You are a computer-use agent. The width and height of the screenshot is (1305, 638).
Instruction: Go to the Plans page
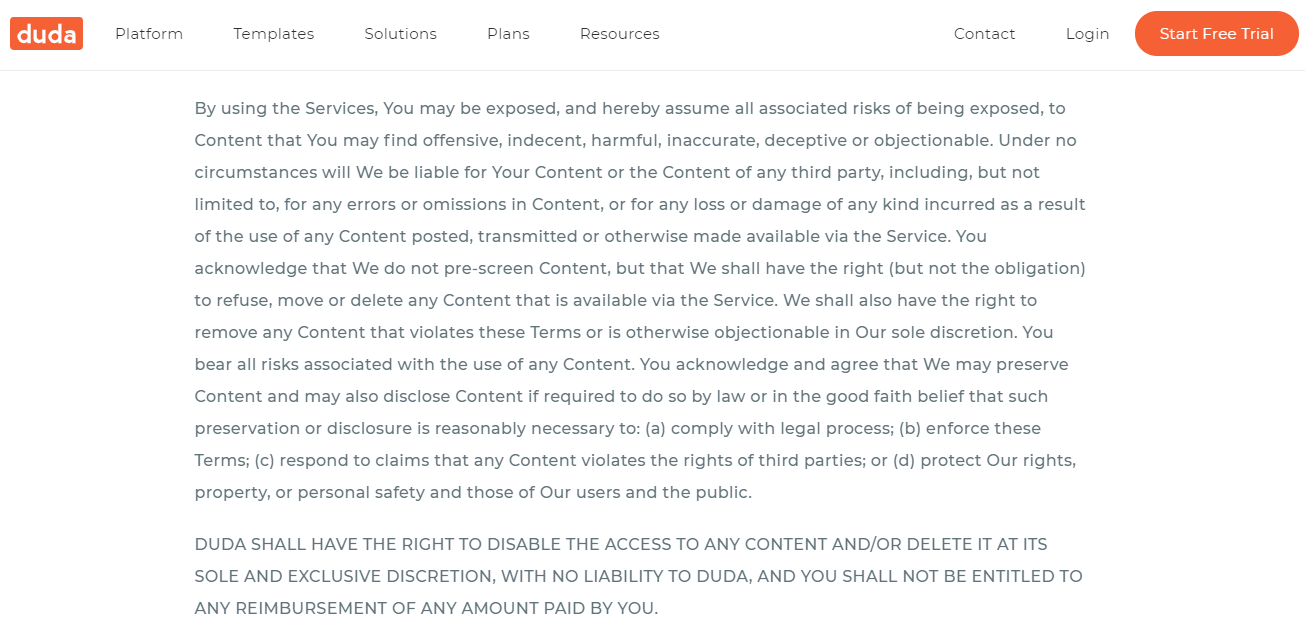[509, 34]
